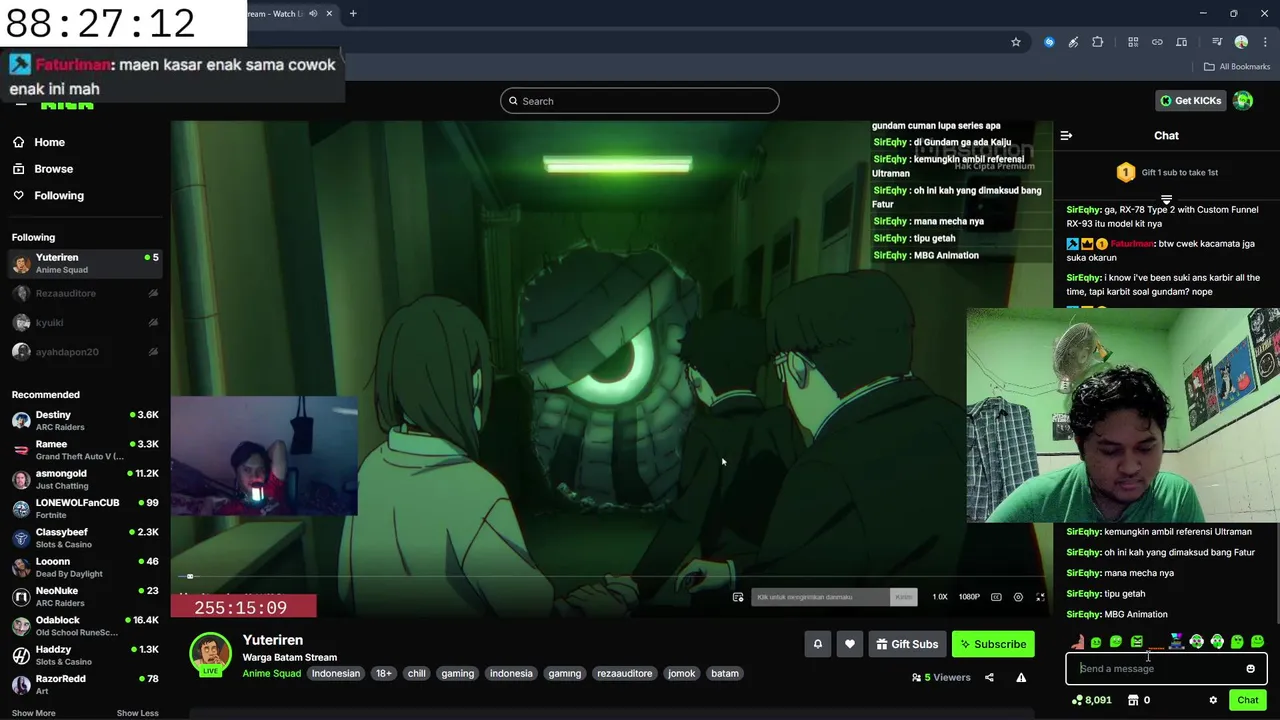Open All Bookmarks folder

[x=1237, y=67]
